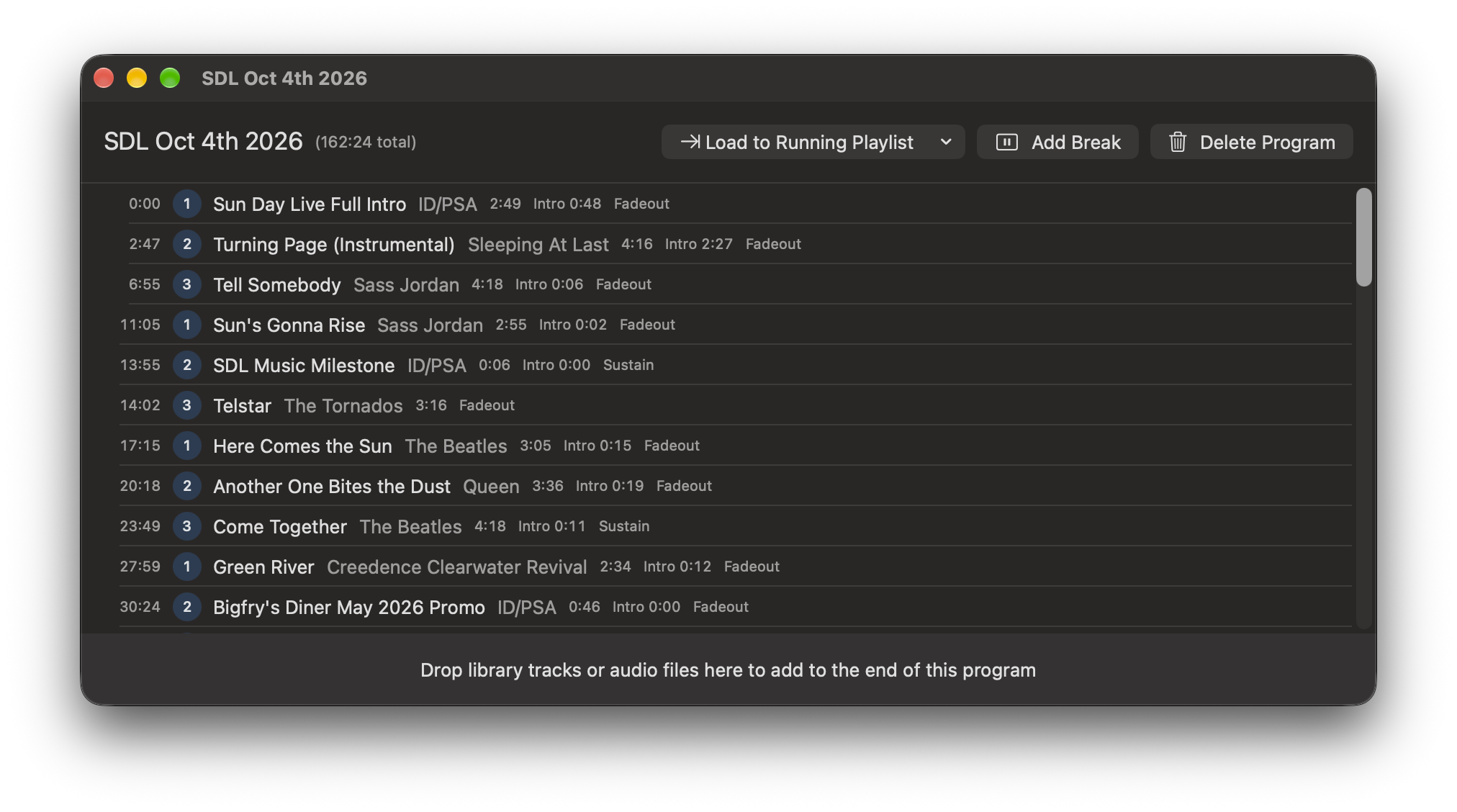Click The Tornados artist name

(343, 406)
